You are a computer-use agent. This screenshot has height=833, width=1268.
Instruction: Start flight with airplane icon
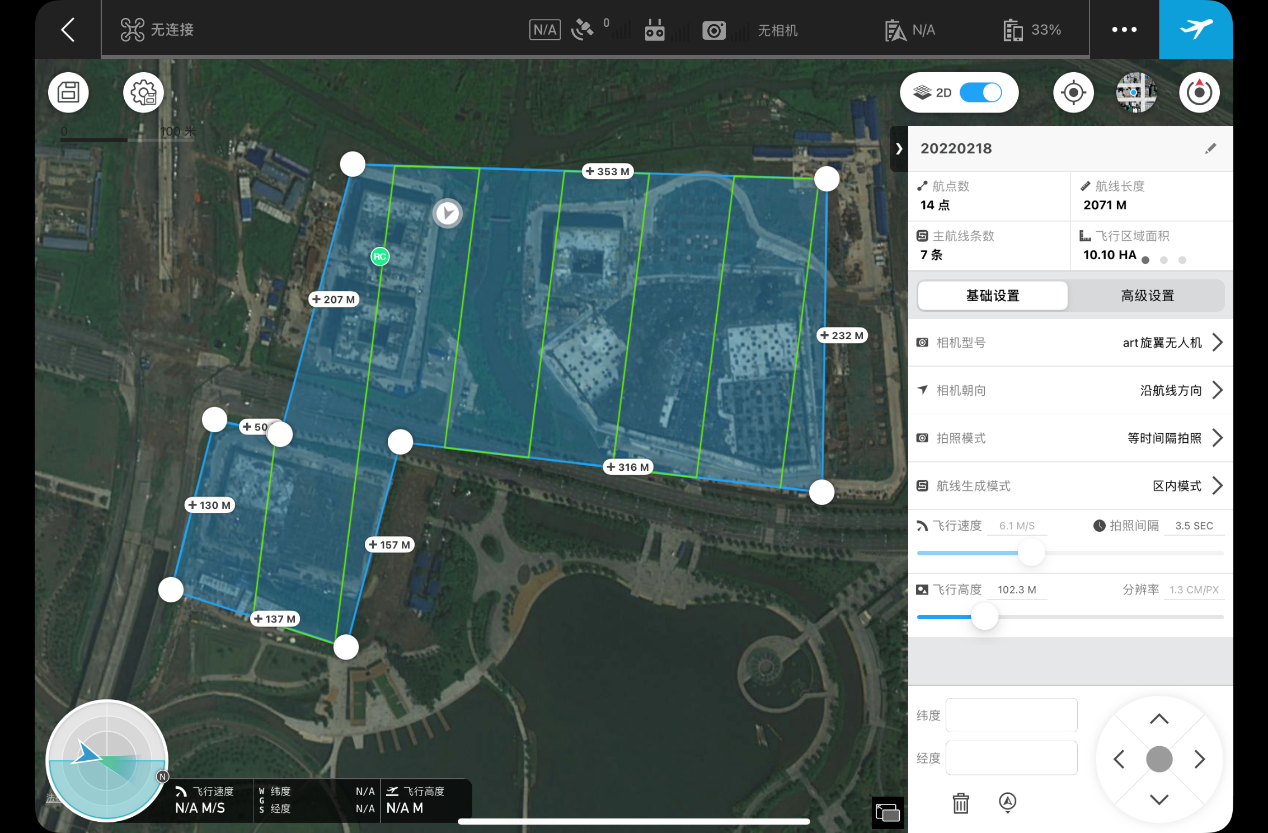1195,30
